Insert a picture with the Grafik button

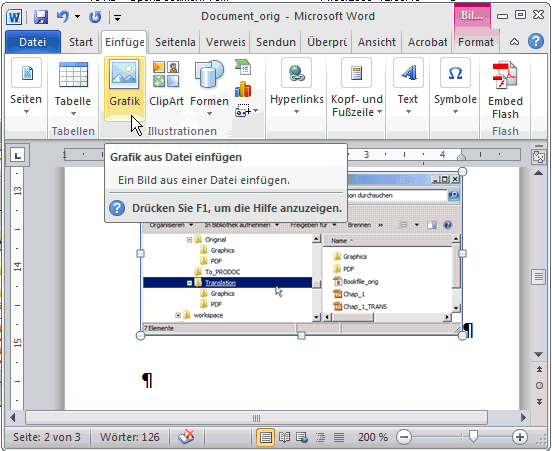125,88
